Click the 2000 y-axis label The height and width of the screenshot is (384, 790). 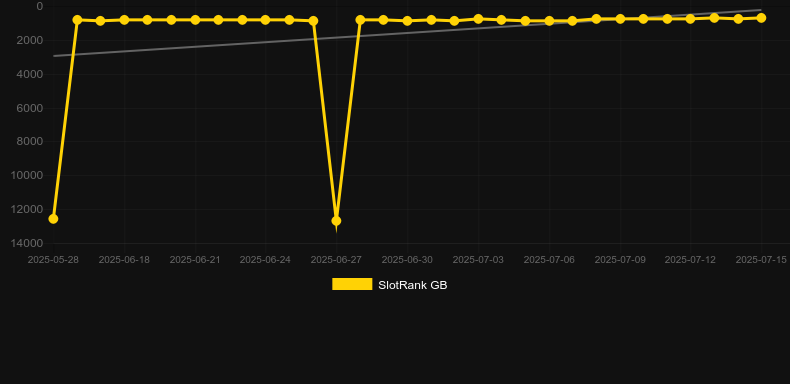[x=30, y=40]
